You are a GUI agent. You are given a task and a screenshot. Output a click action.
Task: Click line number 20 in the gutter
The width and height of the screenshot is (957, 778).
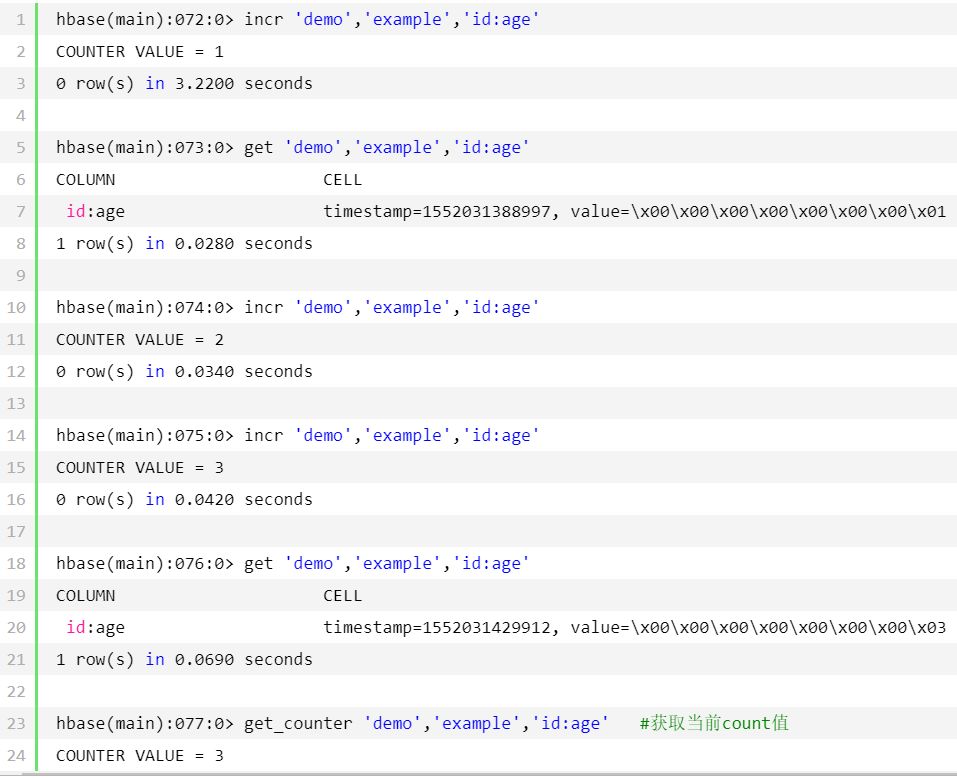click(x=17, y=627)
